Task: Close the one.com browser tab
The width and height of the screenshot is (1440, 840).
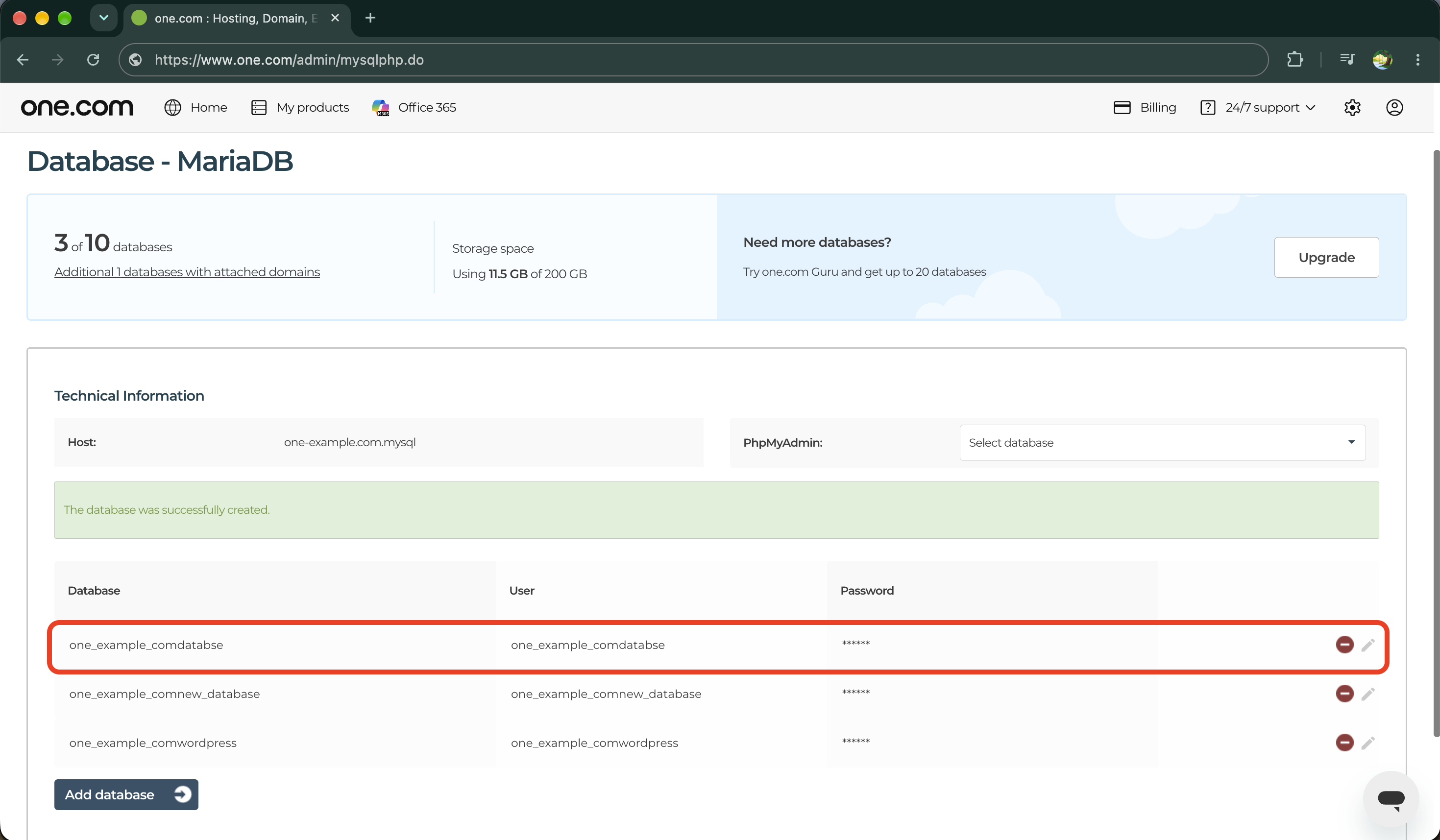Action: (x=335, y=18)
